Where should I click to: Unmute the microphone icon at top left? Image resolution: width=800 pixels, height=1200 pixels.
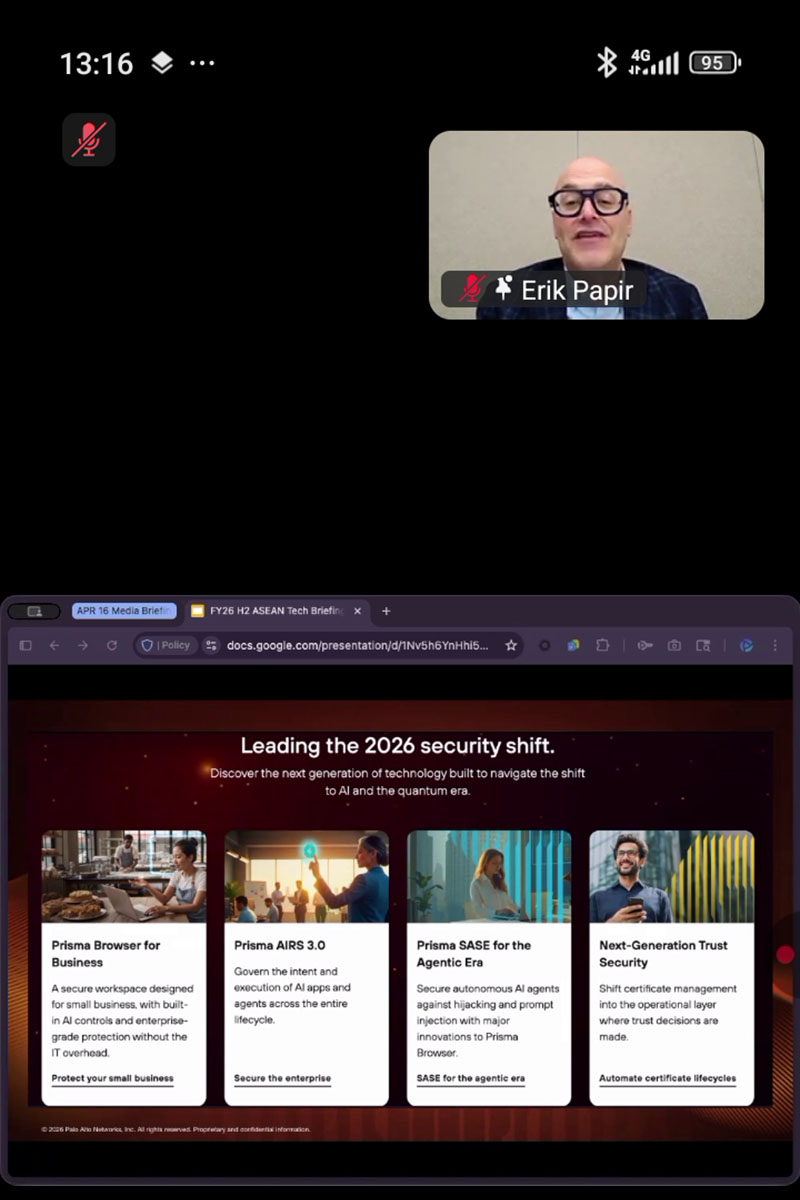(x=89, y=139)
